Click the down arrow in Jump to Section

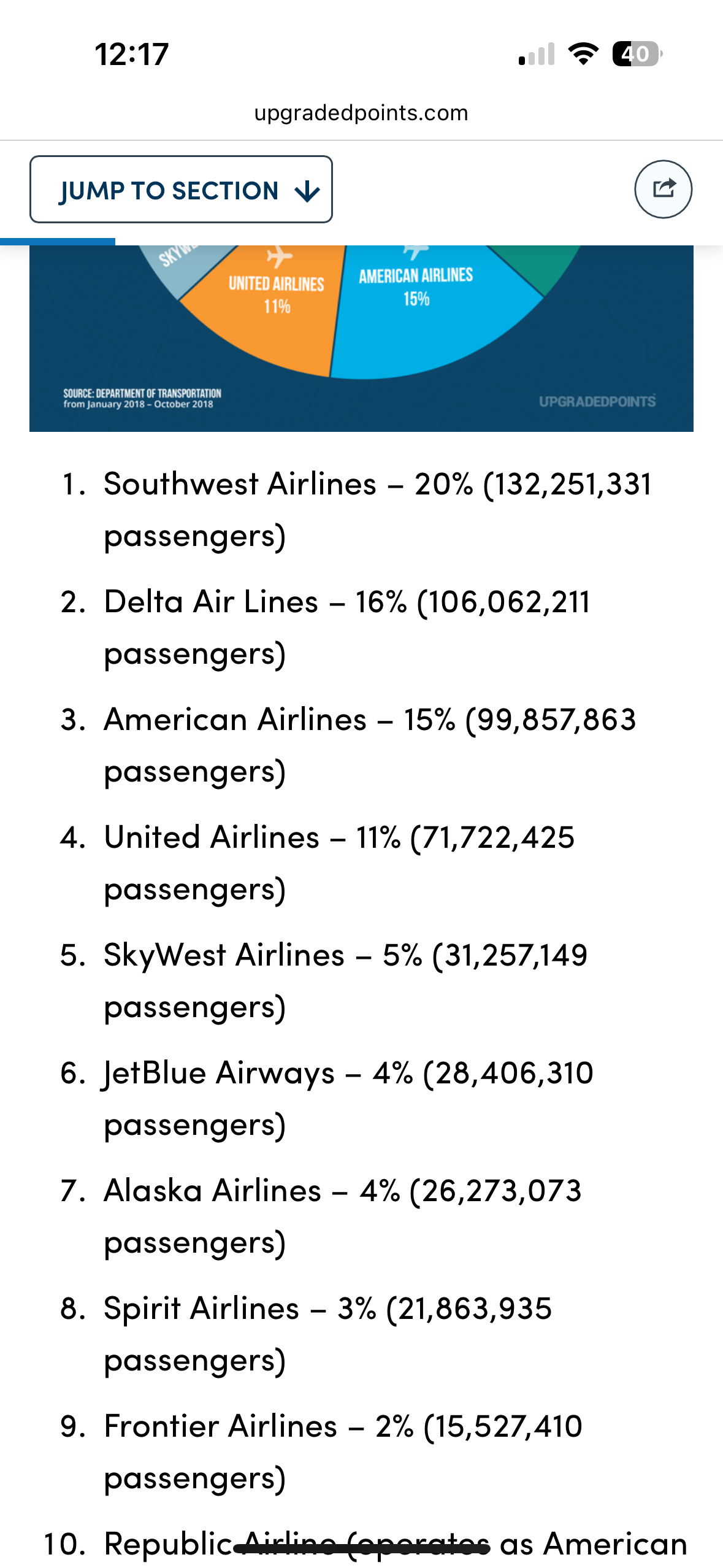(307, 191)
